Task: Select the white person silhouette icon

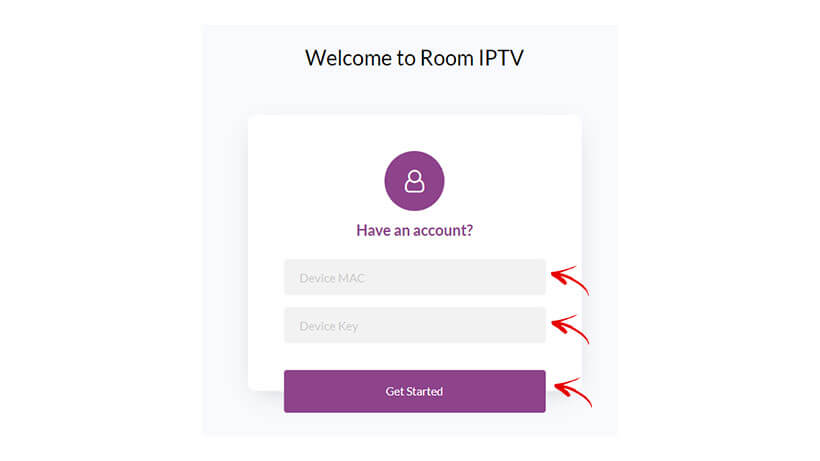Action: click(414, 181)
